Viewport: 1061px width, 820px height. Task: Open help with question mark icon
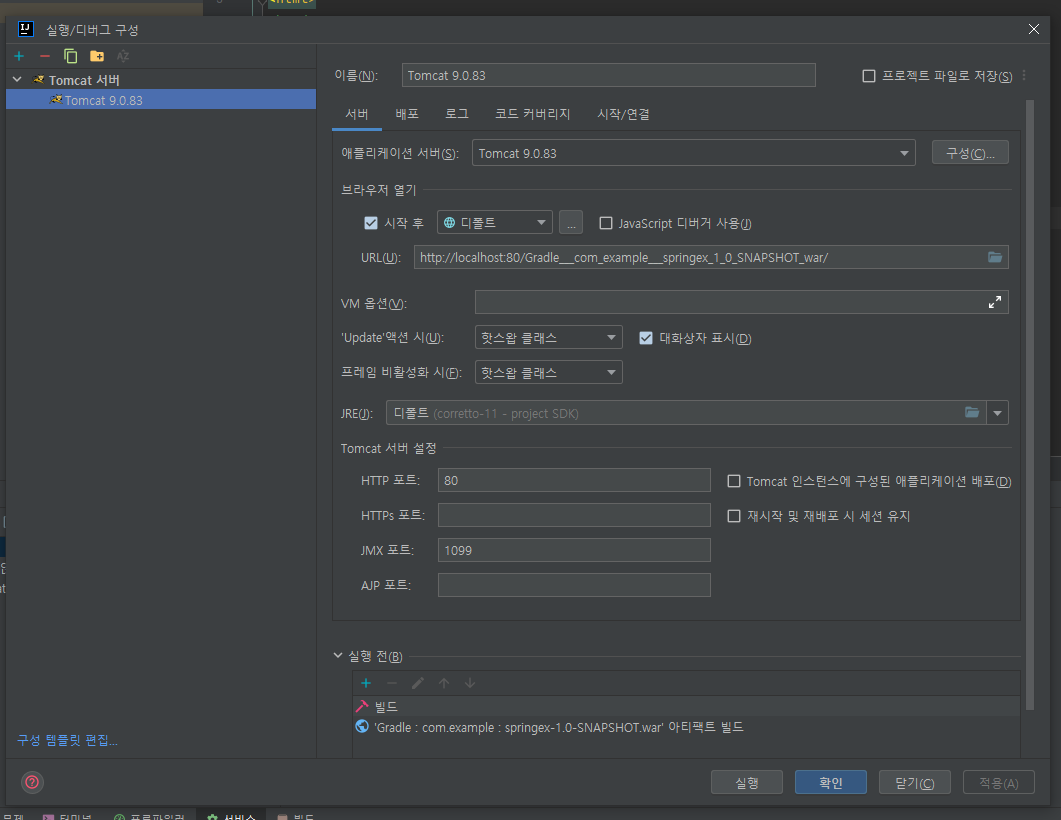(32, 782)
